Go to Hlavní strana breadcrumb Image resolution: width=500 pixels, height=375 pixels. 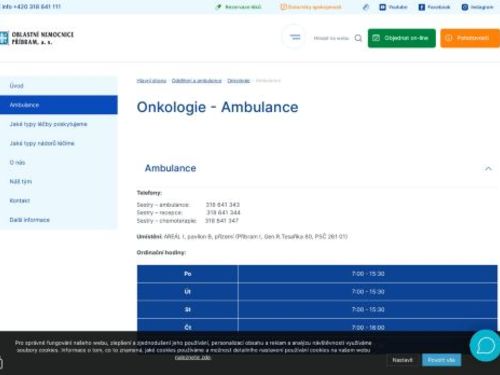(x=151, y=81)
